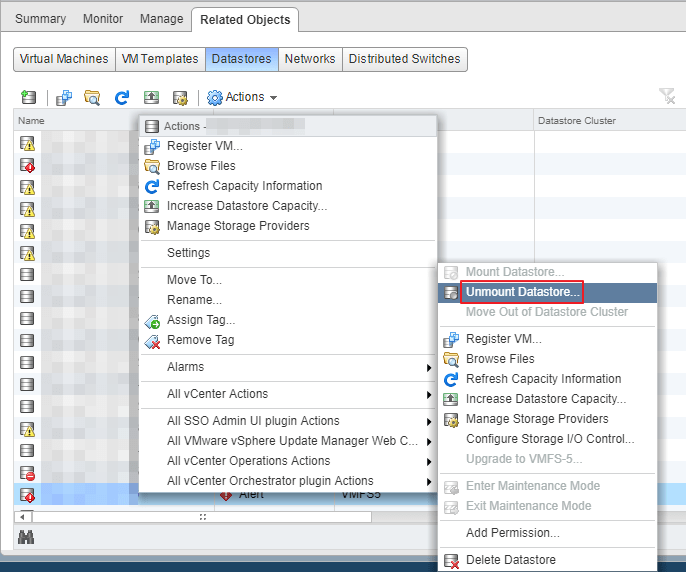Image resolution: width=686 pixels, height=572 pixels.
Task: Choose Unmount Datastore from submenu
Action: tap(547, 292)
